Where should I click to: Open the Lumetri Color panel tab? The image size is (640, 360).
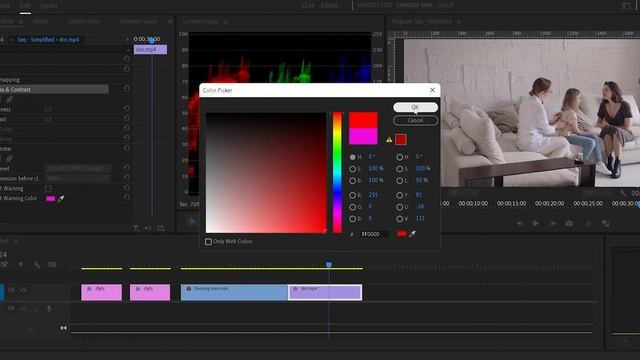[84, 21]
